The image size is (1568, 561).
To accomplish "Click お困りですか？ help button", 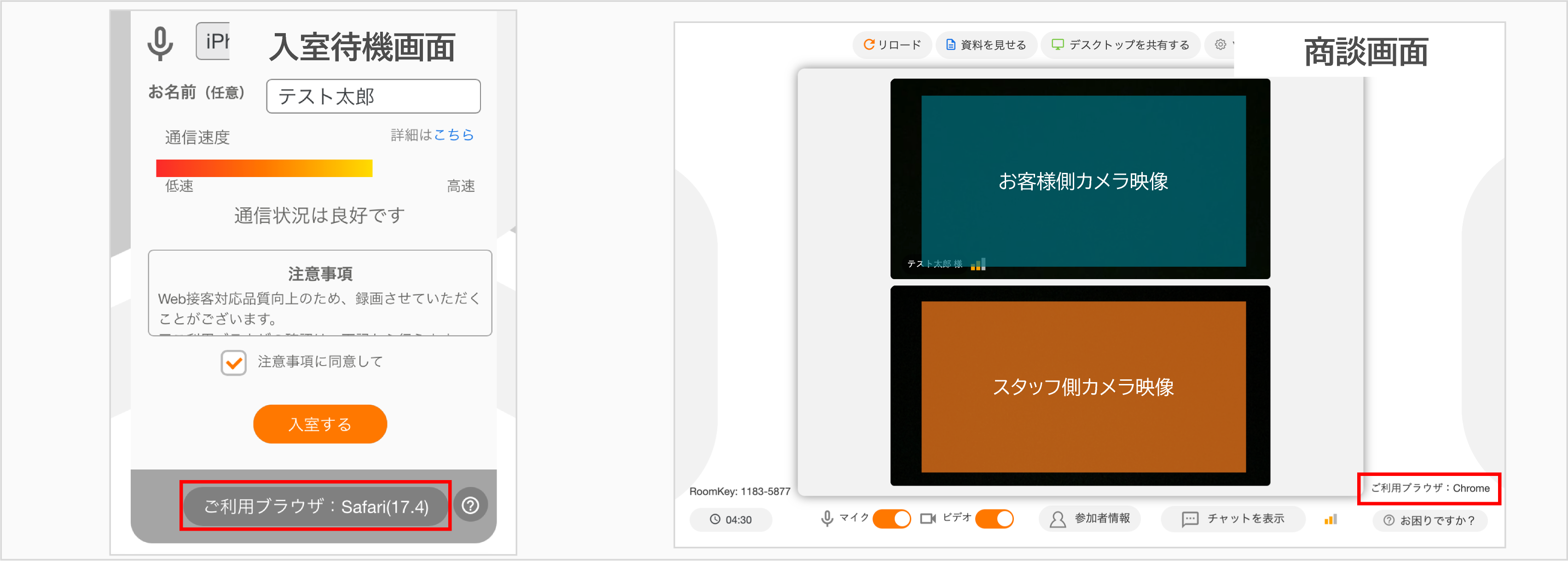I will (1429, 520).
